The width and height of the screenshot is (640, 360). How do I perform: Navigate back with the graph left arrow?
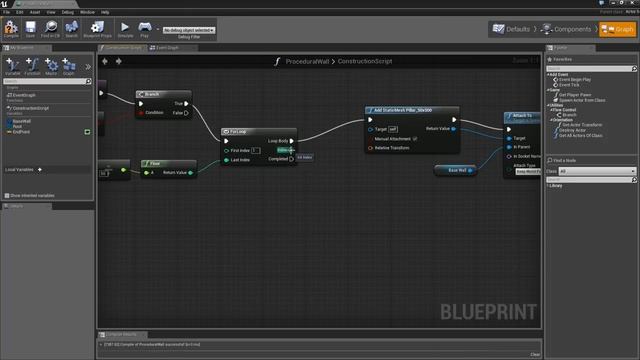105,61
